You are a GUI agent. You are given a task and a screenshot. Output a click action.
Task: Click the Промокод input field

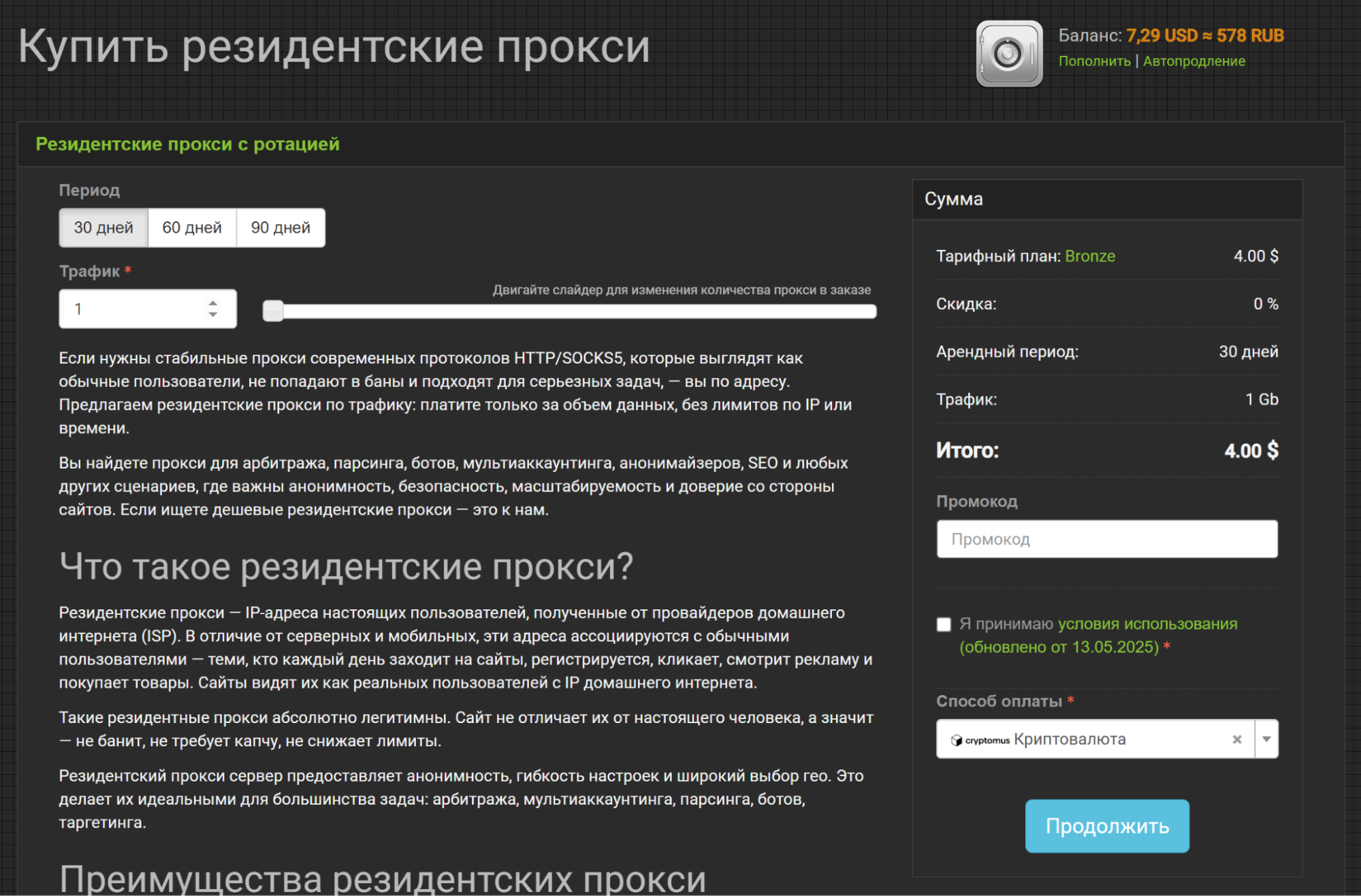click(1107, 539)
